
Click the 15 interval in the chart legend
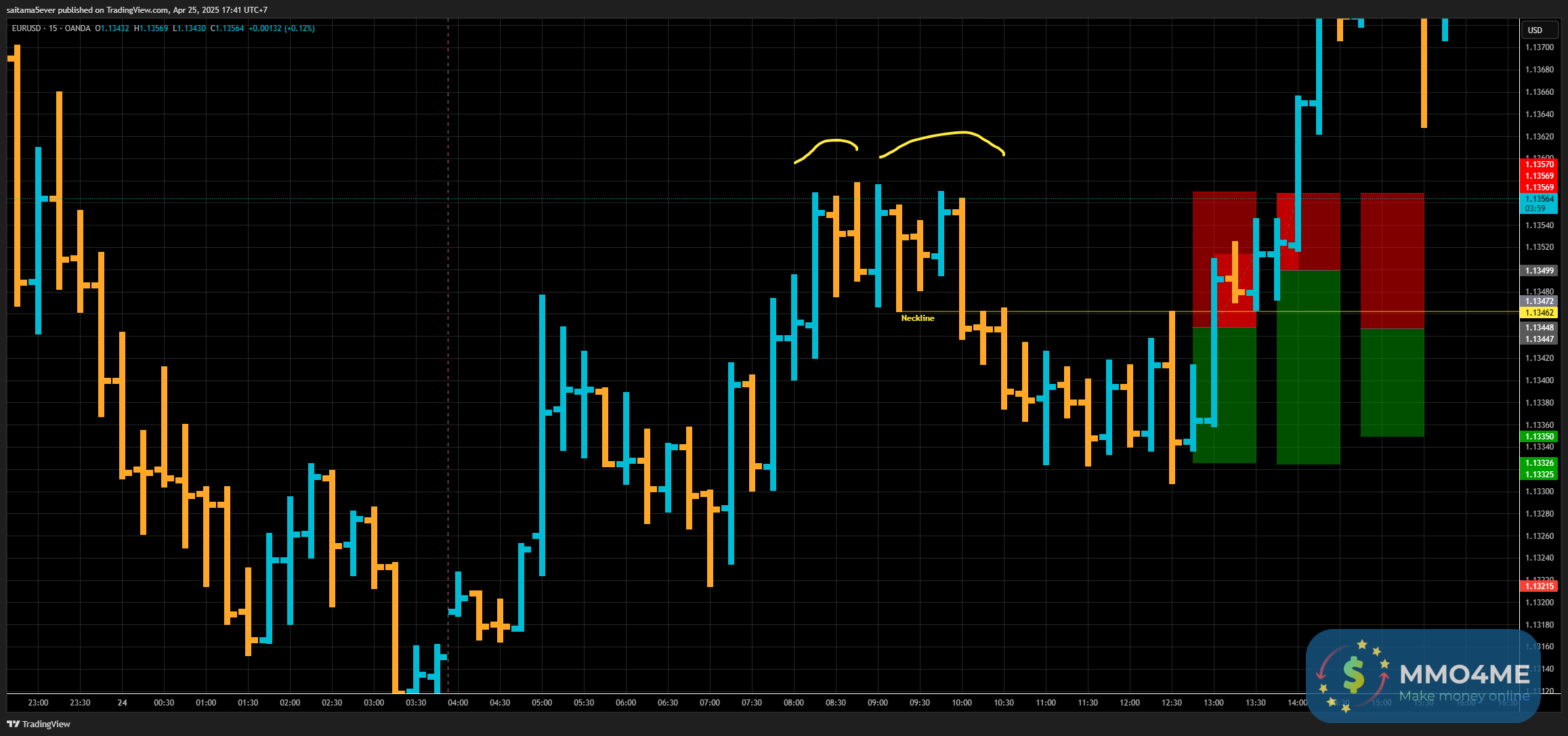[53, 28]
